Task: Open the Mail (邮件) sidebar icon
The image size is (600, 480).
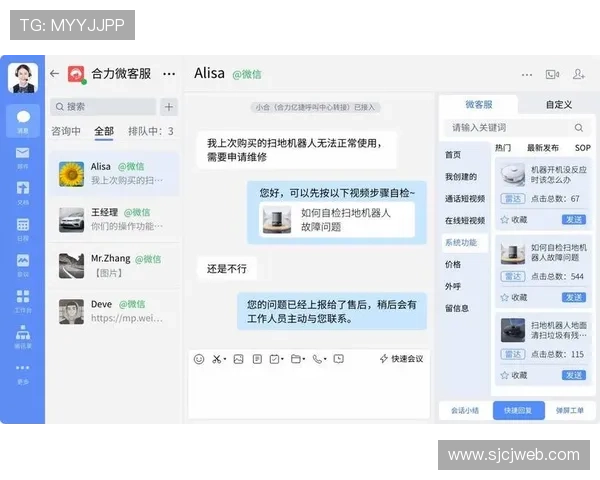Action: [x=23, y=157]
